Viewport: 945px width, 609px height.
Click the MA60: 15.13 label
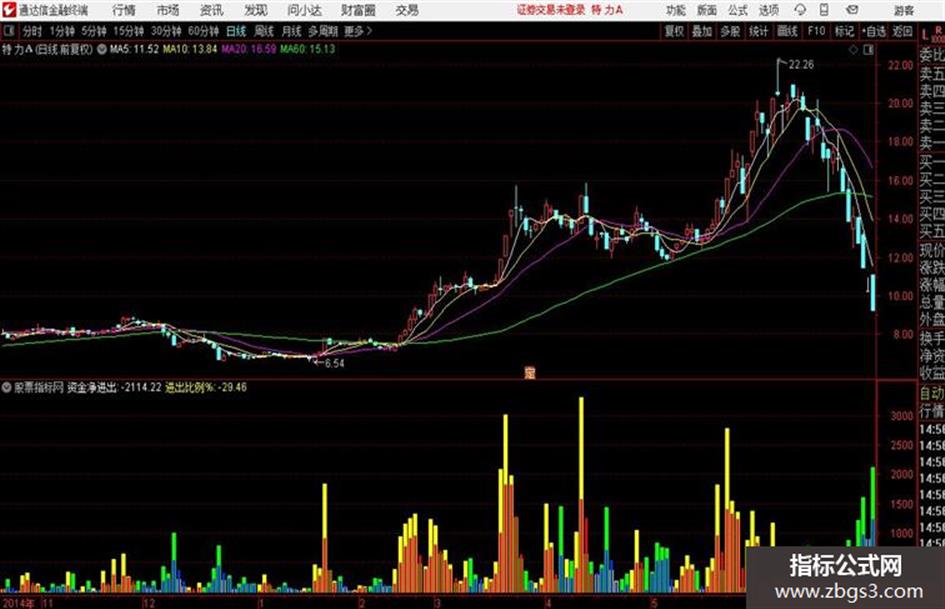pos(307,49)
